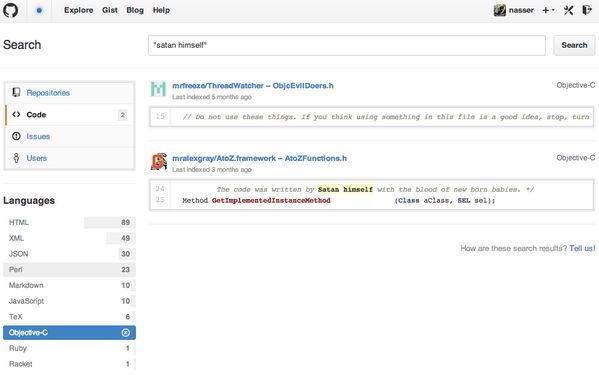599x375 pixels.
Task: Open the mrfreeze/ThreadWatcher repository link
Action: (218, 86)
